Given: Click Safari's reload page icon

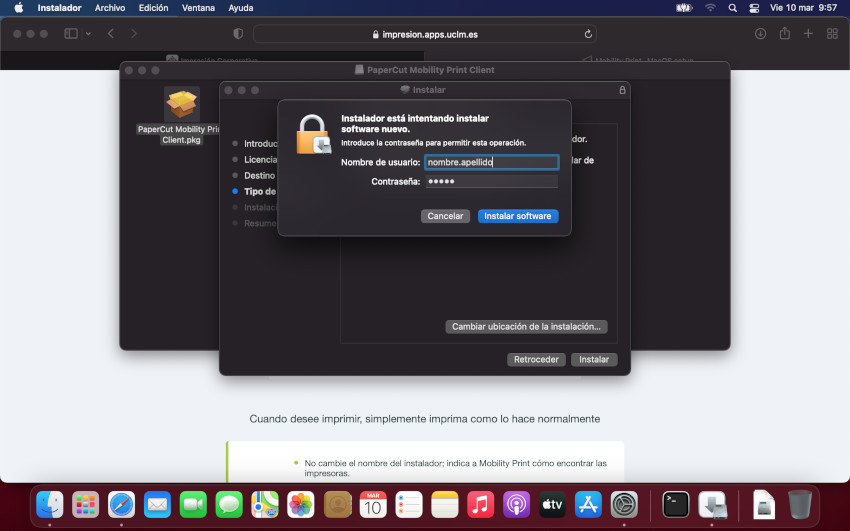Looking at the screenshot, I should 588,34.
